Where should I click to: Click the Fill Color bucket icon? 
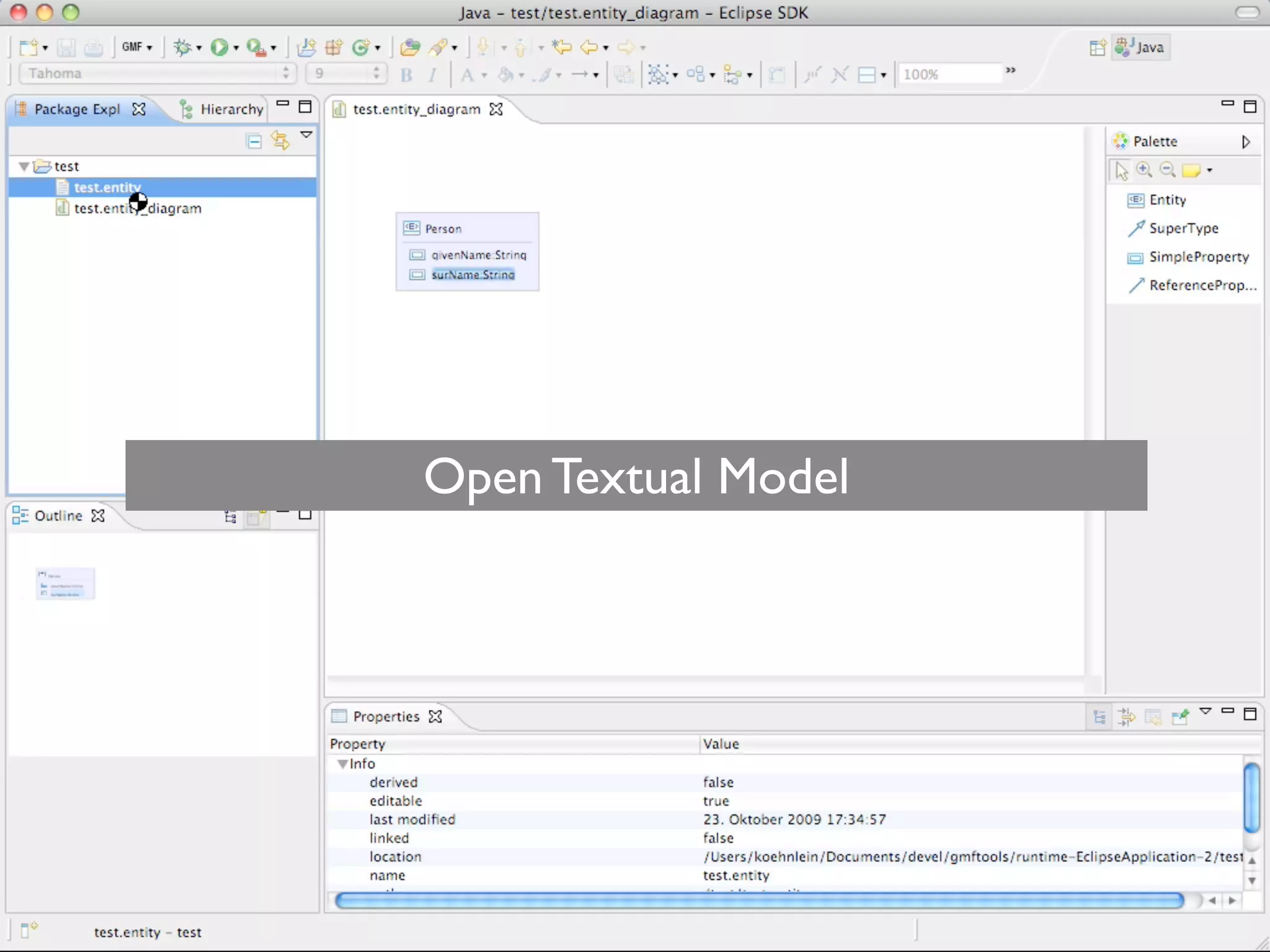pos(505,75)
